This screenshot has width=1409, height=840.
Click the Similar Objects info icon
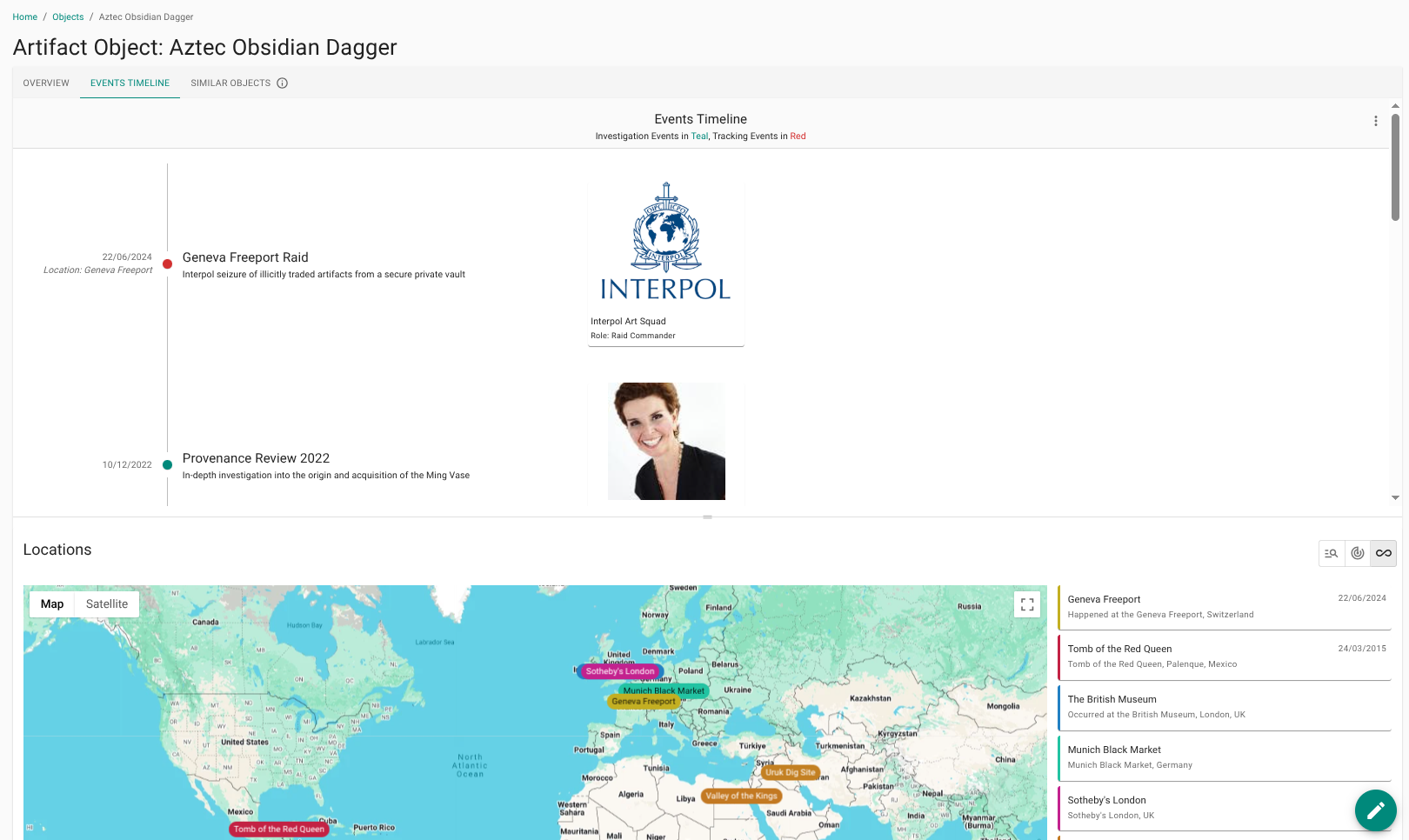(282, 83)
